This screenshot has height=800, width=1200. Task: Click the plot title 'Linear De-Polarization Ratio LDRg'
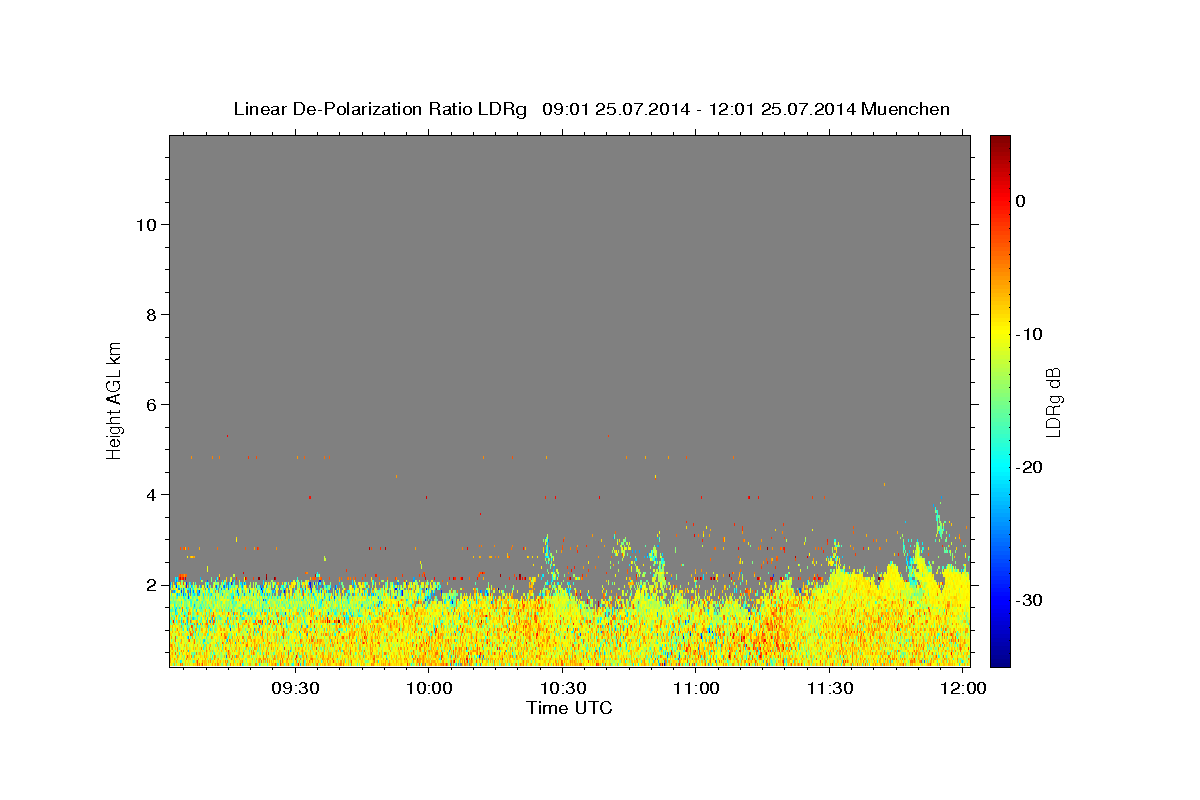tap(380, 109)
